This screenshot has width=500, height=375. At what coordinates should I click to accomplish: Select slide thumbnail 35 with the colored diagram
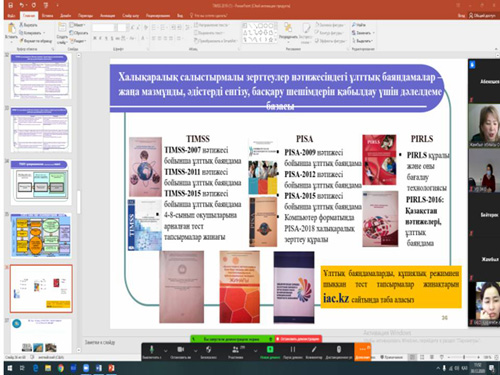click(x=41, y=235)
